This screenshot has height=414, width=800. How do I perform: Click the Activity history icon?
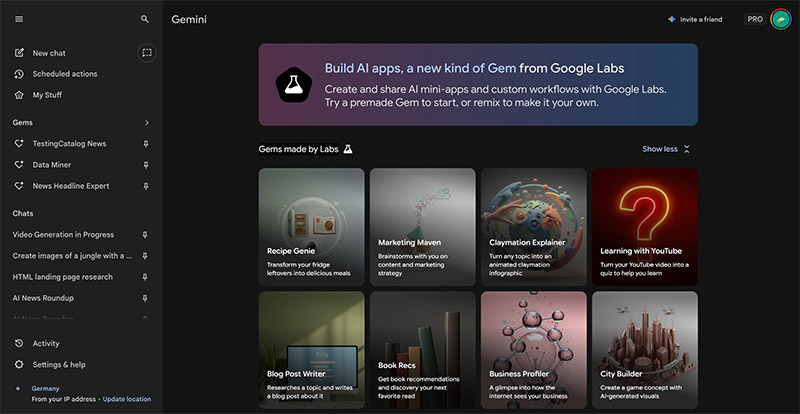19,343
